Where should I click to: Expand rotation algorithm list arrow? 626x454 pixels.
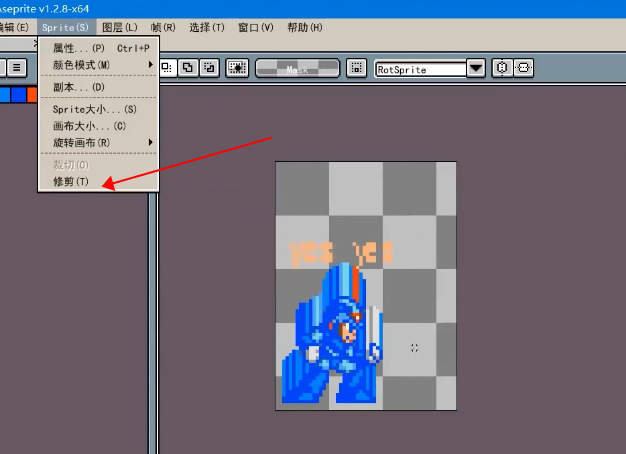click(x=476, y=68)
